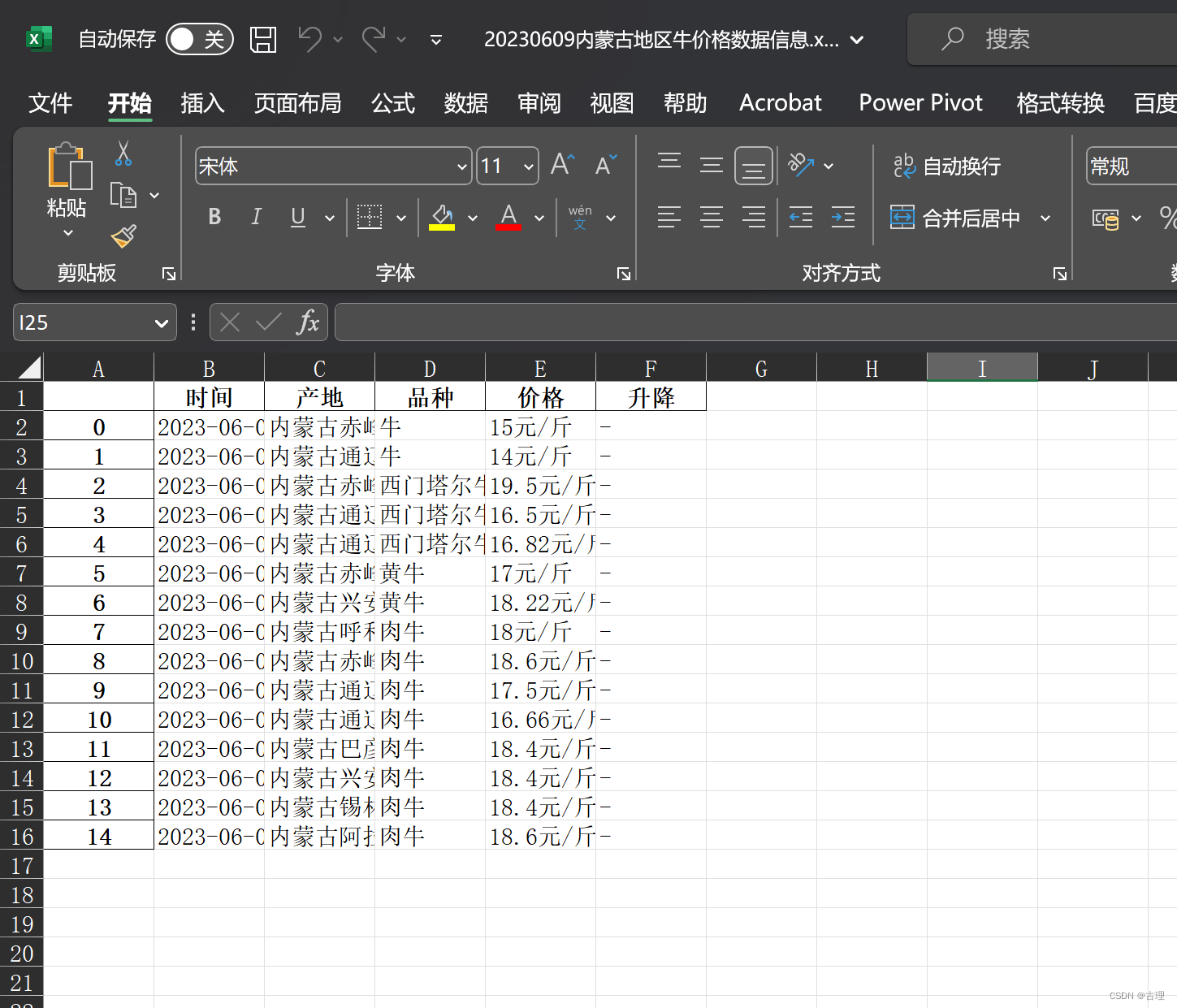Open the 文件 tab

point(50,103)
